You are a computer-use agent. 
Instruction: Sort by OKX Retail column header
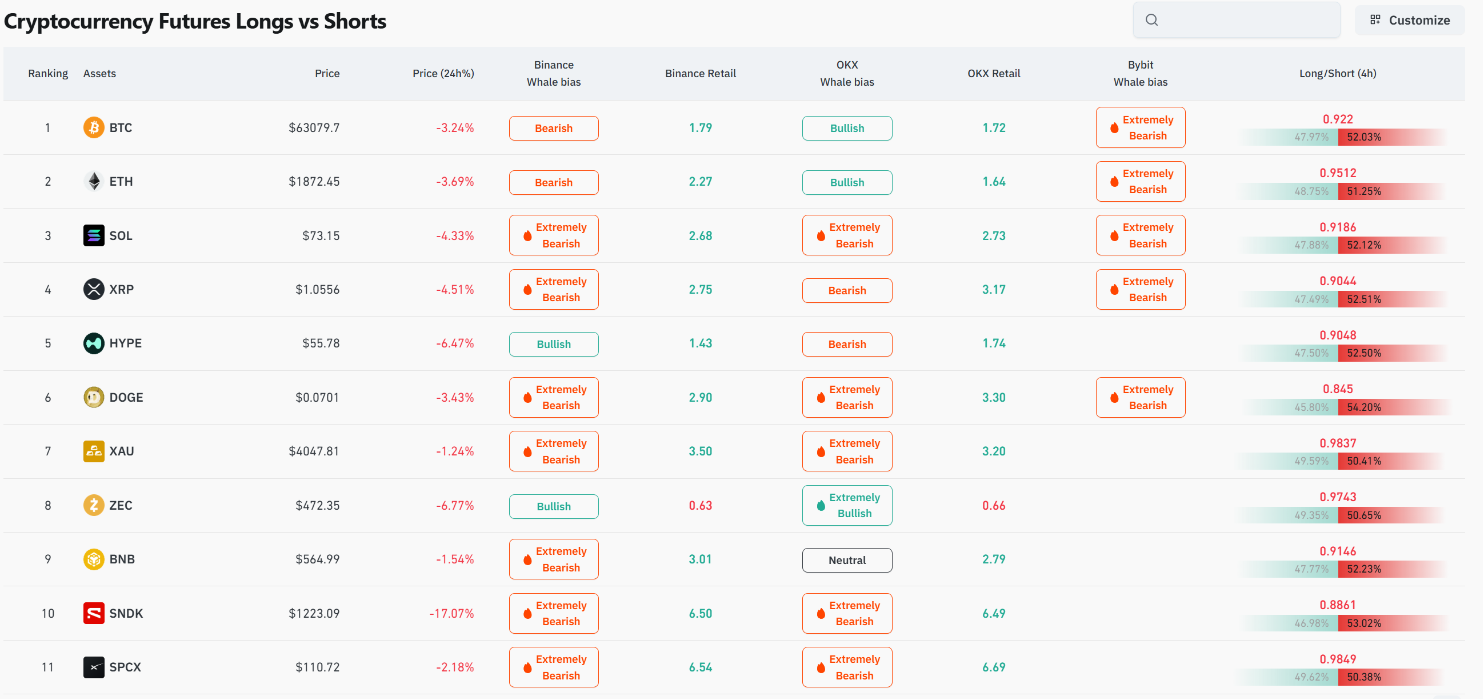coord(994,74)
